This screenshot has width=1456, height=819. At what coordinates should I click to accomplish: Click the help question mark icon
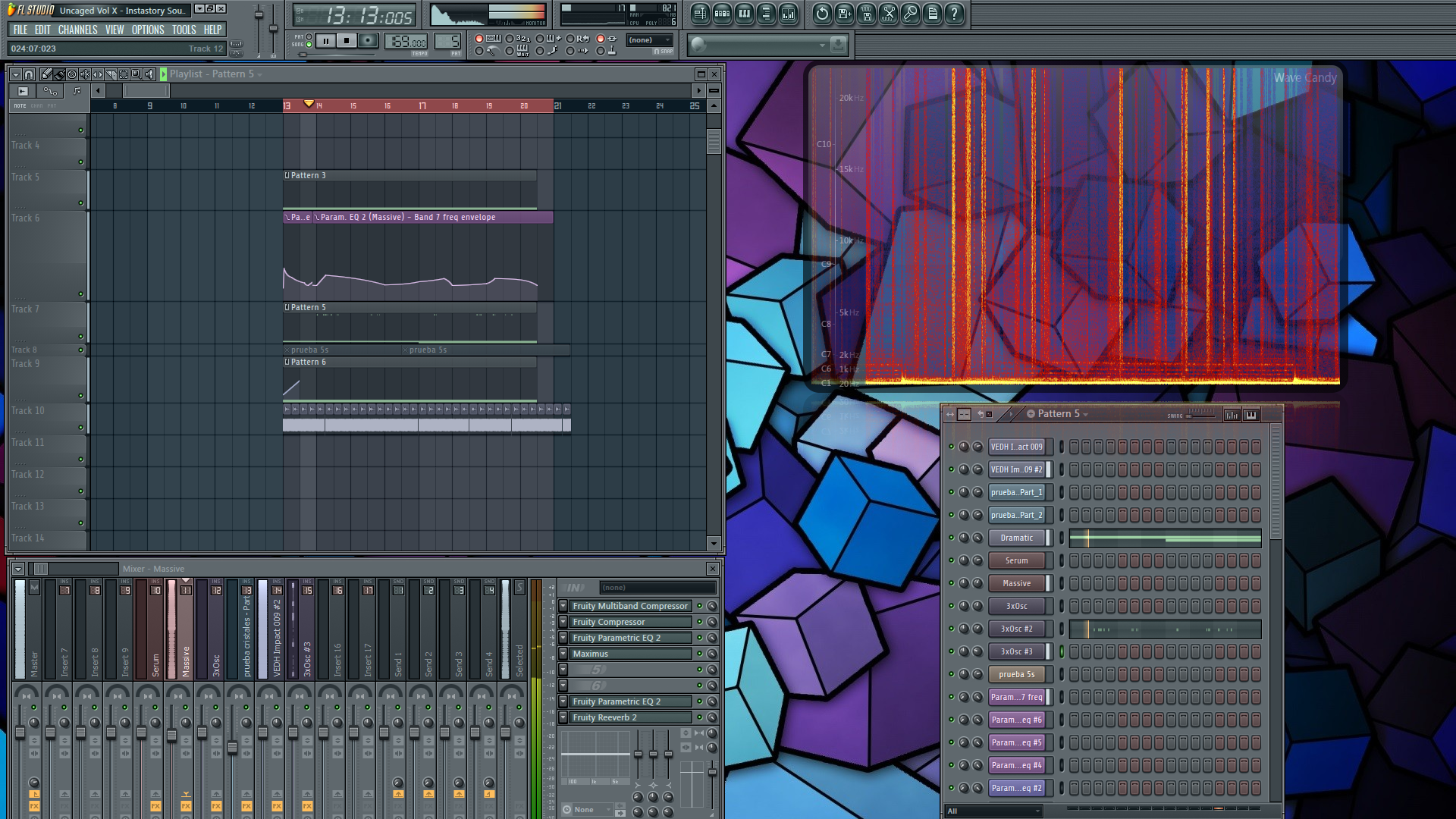(954, 13)
